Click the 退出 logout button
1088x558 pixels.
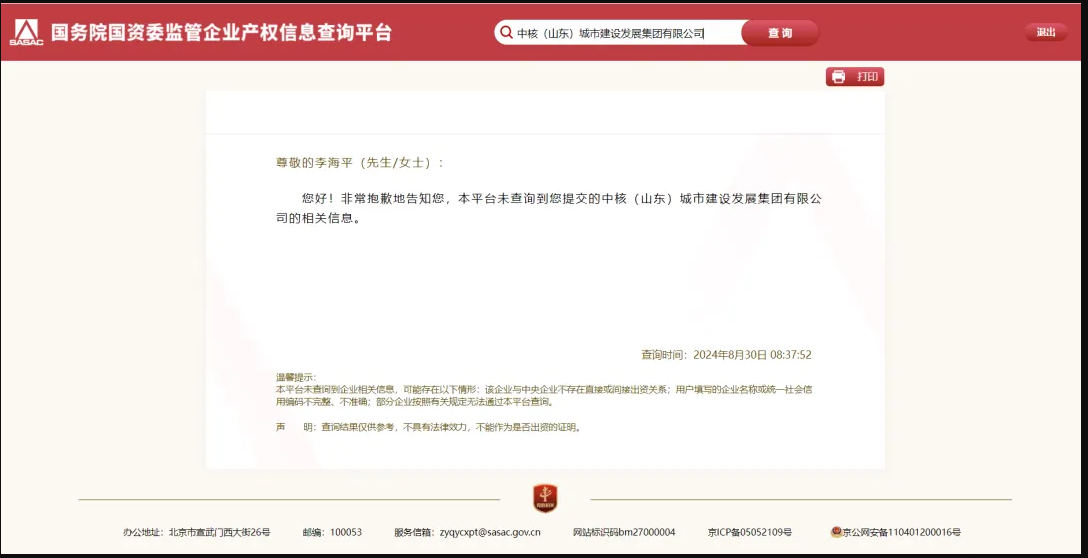click(x=1046, y=32)
